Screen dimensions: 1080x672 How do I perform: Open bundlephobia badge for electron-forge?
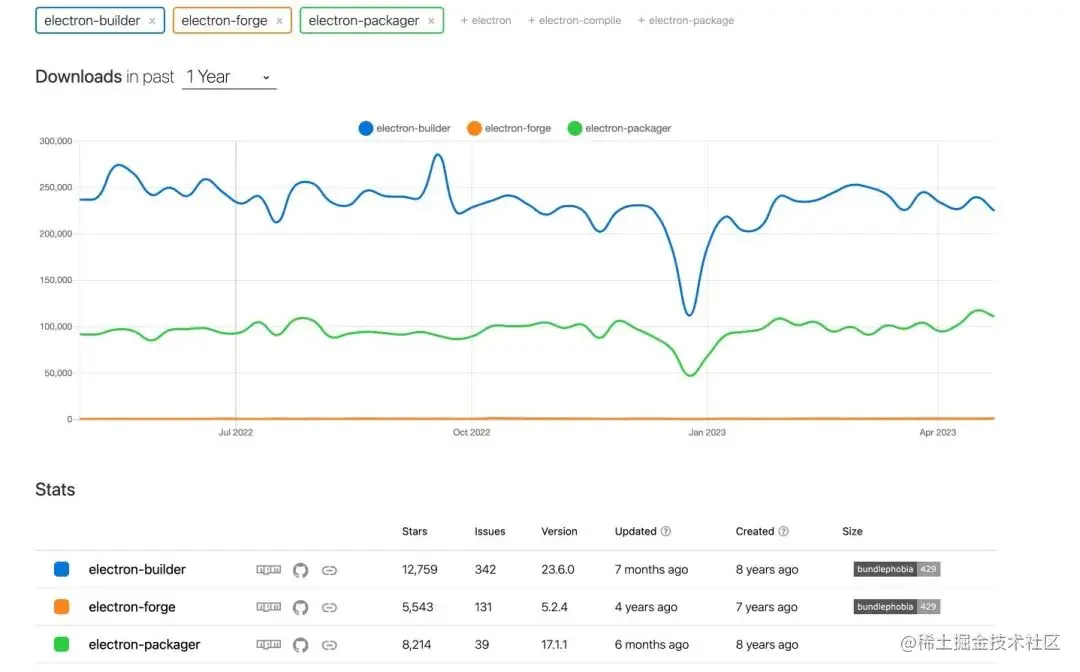point(897,607)
